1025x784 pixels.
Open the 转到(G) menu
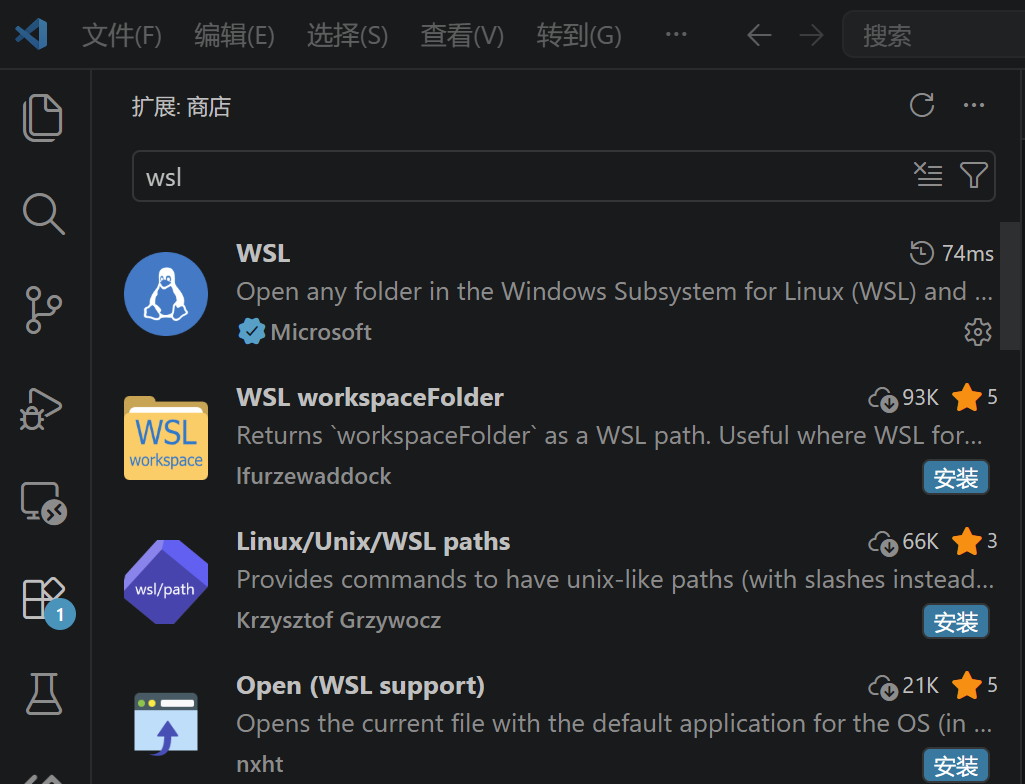(x=579, y=35)
